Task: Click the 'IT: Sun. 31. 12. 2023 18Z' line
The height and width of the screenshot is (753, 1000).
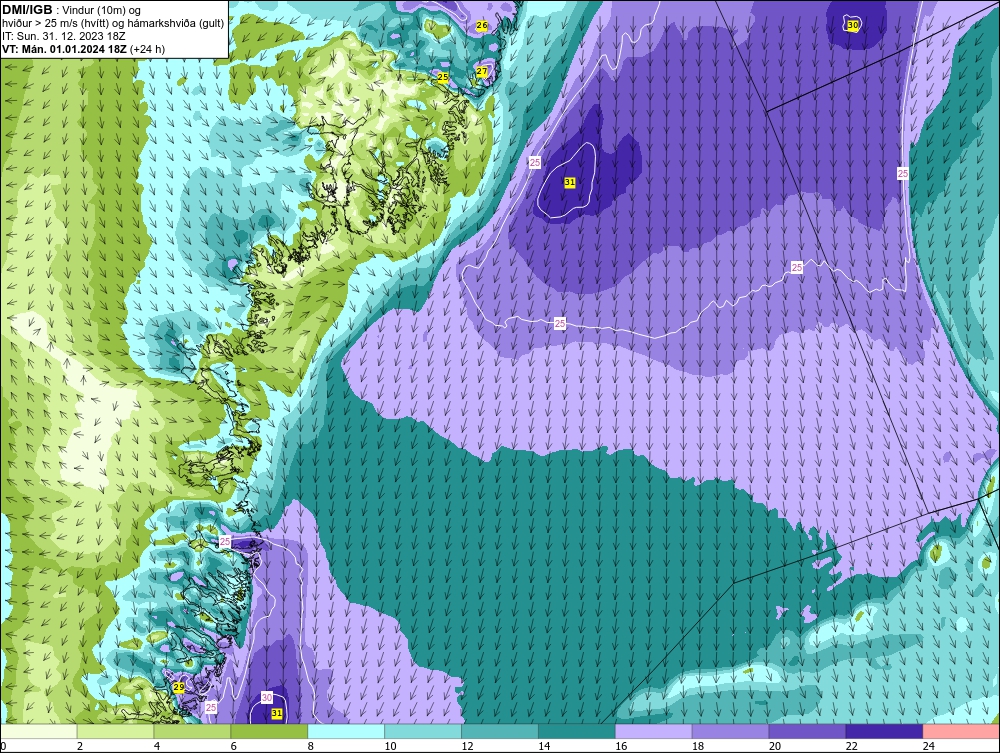Action: (64, 36)
